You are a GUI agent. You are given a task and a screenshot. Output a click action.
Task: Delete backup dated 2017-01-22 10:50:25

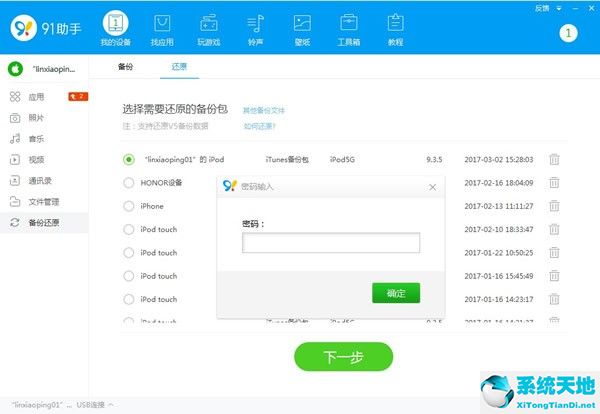[554, 253]
